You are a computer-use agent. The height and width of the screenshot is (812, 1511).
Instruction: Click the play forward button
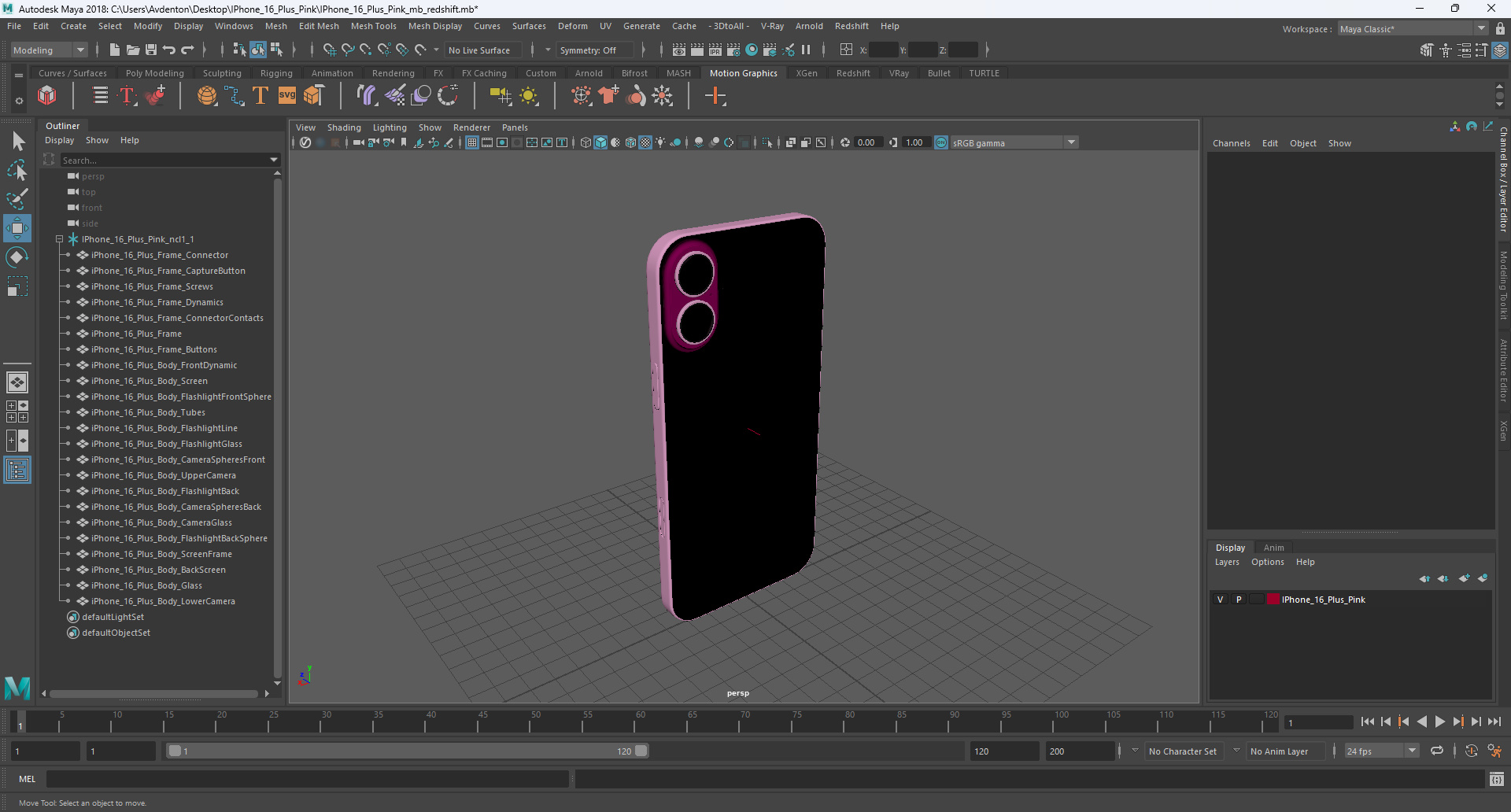(x=1439, y=722)
